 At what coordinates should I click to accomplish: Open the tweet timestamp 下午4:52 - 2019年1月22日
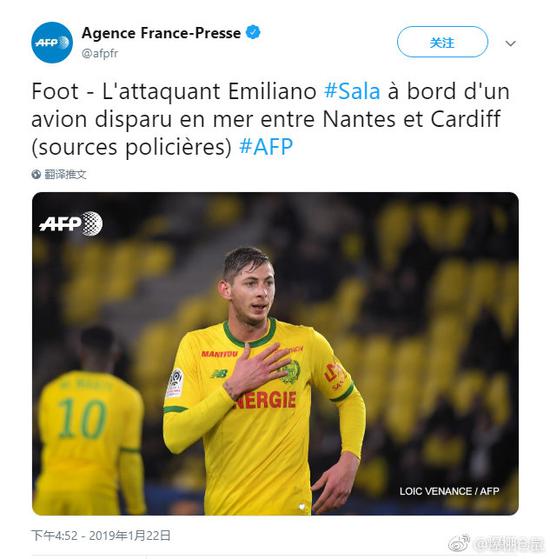point(101,535)
